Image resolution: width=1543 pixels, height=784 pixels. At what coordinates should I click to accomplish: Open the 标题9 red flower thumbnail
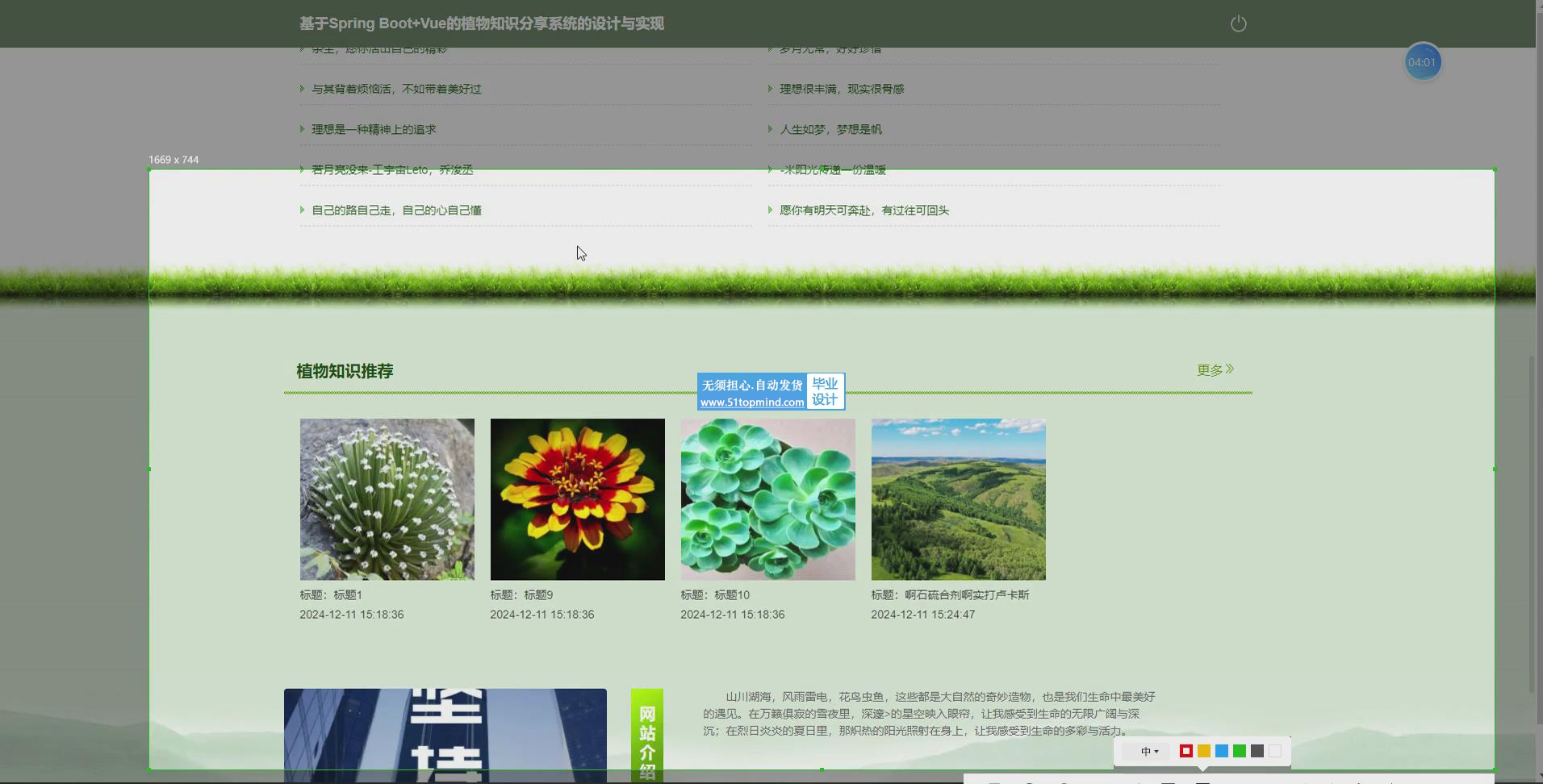coord(577,499)
